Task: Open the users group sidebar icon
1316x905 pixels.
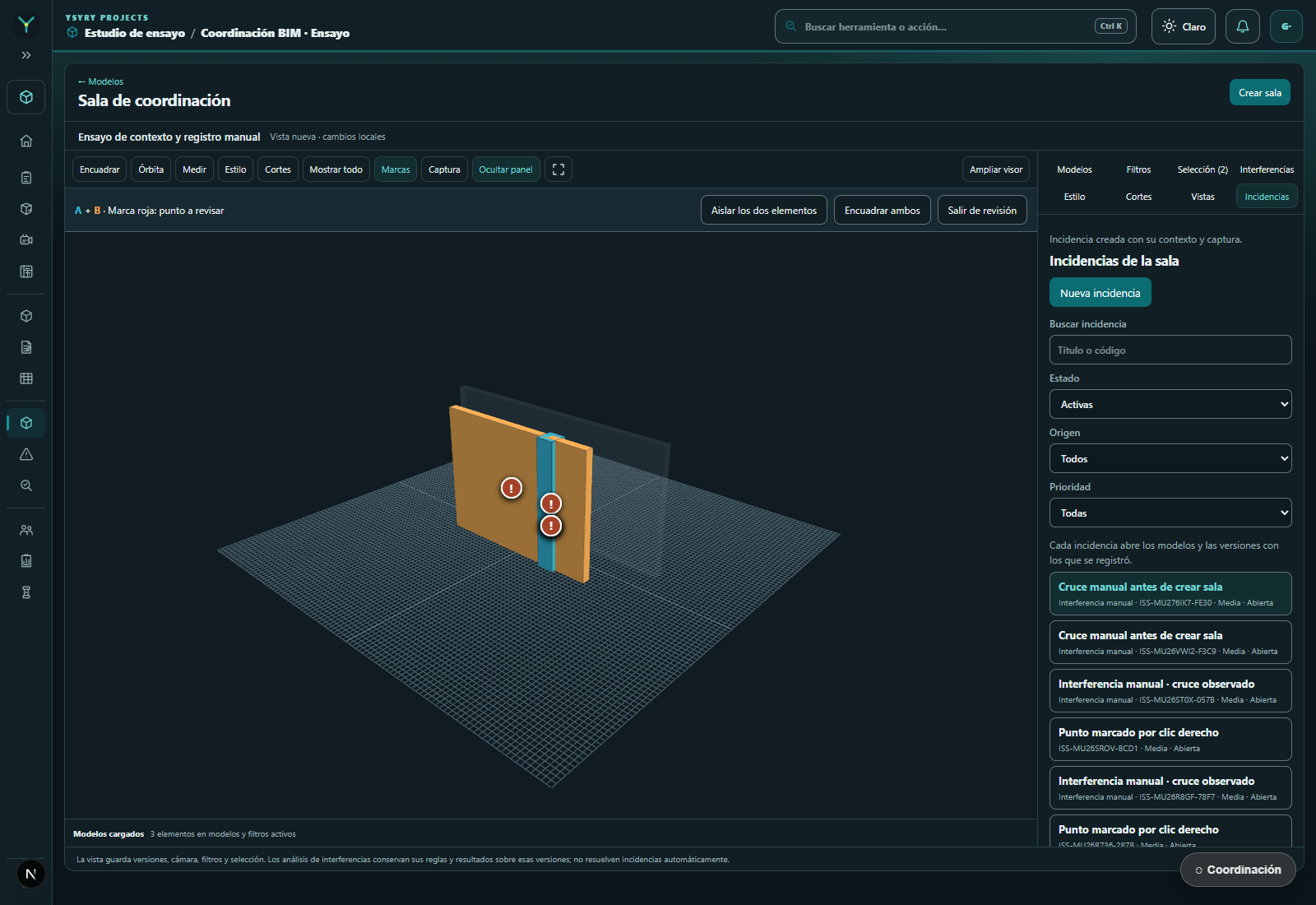Action: (x=26, y=531)
